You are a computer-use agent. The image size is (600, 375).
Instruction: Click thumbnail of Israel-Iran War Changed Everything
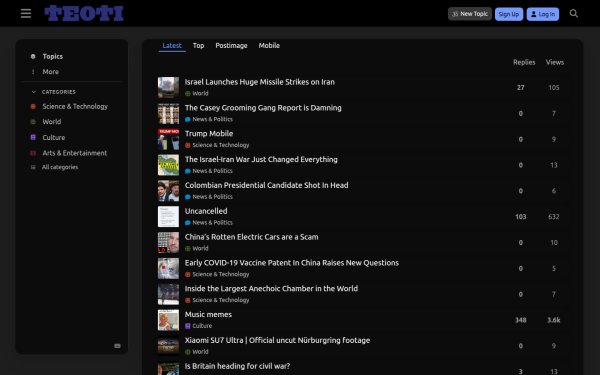click(168, 165)
